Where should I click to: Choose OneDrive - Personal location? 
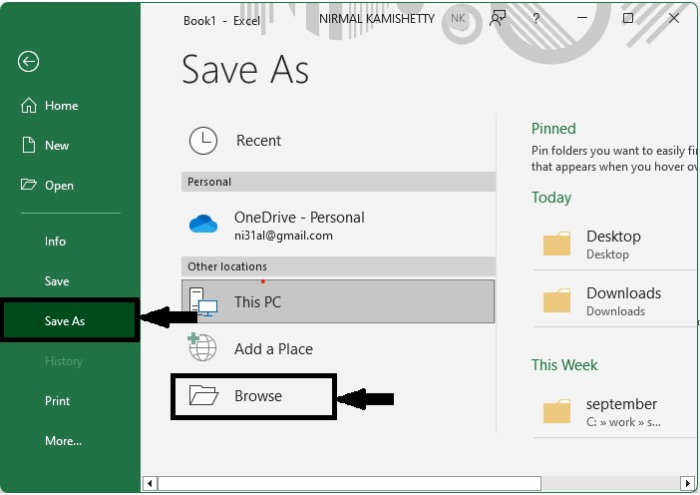[x=299, y=217]
